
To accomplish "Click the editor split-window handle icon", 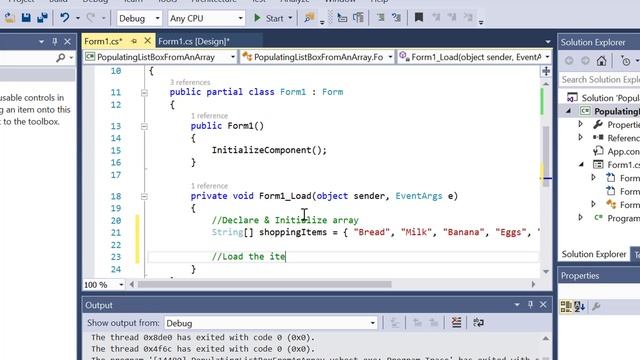I will pos(546,71).
